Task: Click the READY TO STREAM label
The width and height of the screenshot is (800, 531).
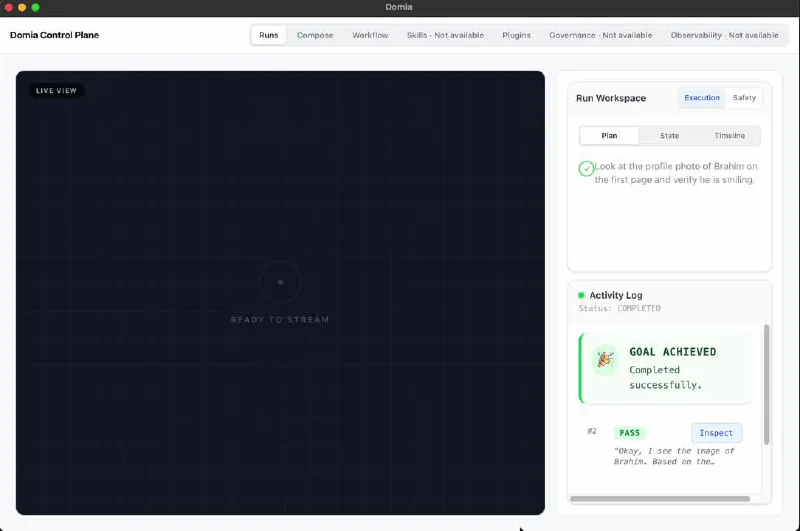Action: tap(280, 320)
